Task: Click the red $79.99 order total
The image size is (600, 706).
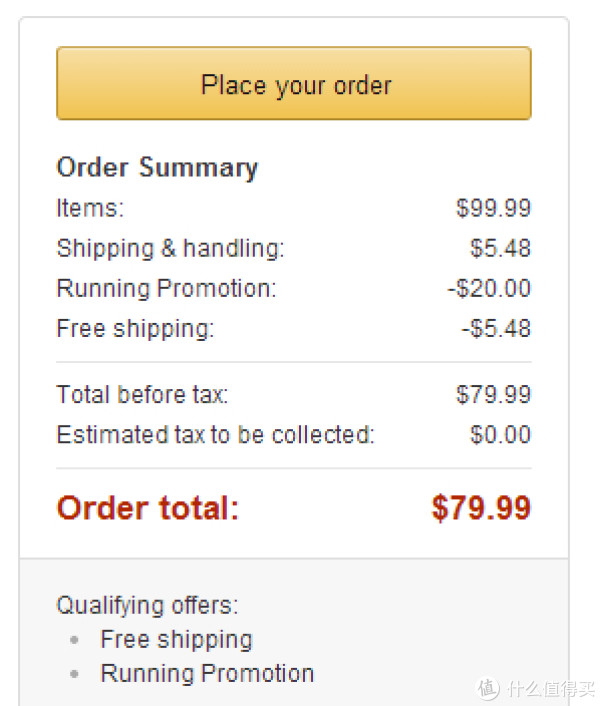Action: point(482,508)
